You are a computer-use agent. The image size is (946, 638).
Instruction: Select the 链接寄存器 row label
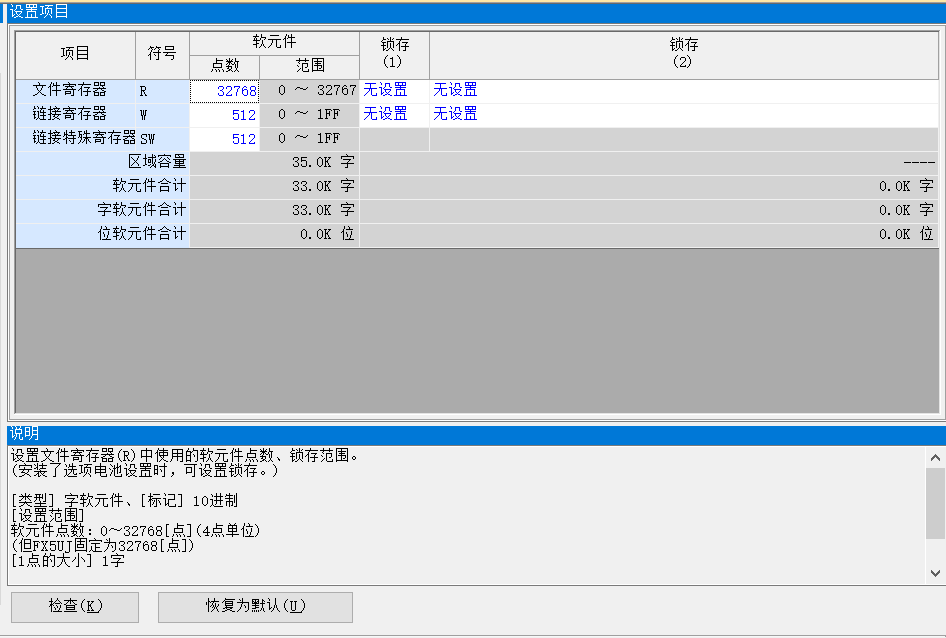tap(70, 115)
